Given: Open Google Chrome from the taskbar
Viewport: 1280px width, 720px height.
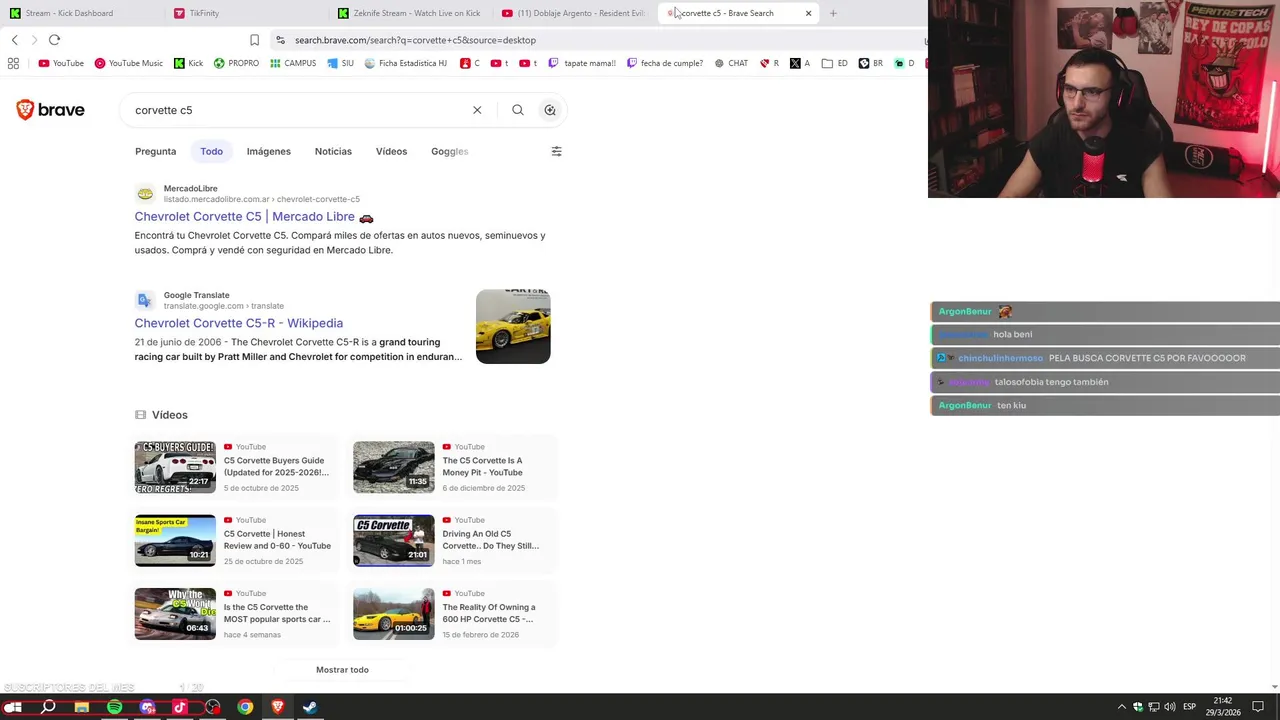Looking at the screenshot, I should (x=245, y=707).
